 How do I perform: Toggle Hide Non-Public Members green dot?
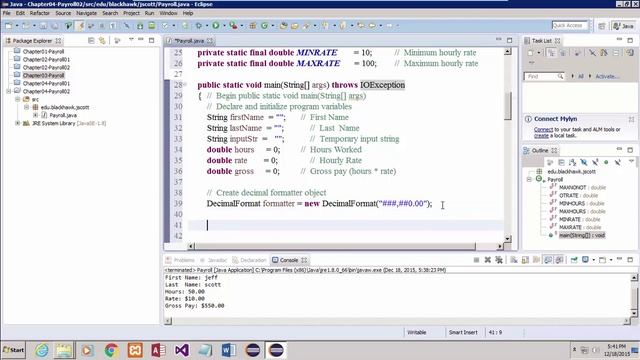tap(606, 162)
